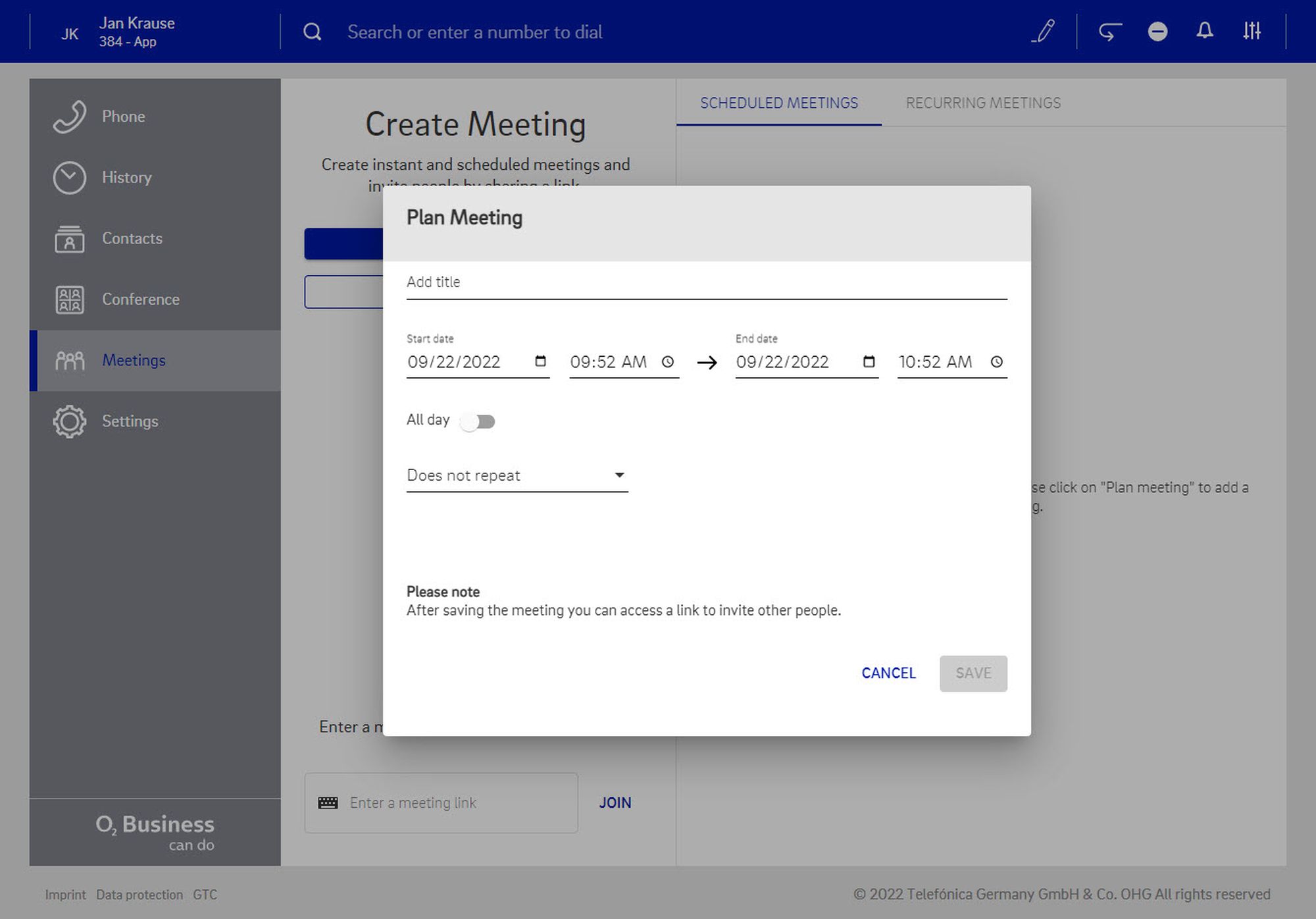Select the Scheduled Meetings tab

point(778,103)
